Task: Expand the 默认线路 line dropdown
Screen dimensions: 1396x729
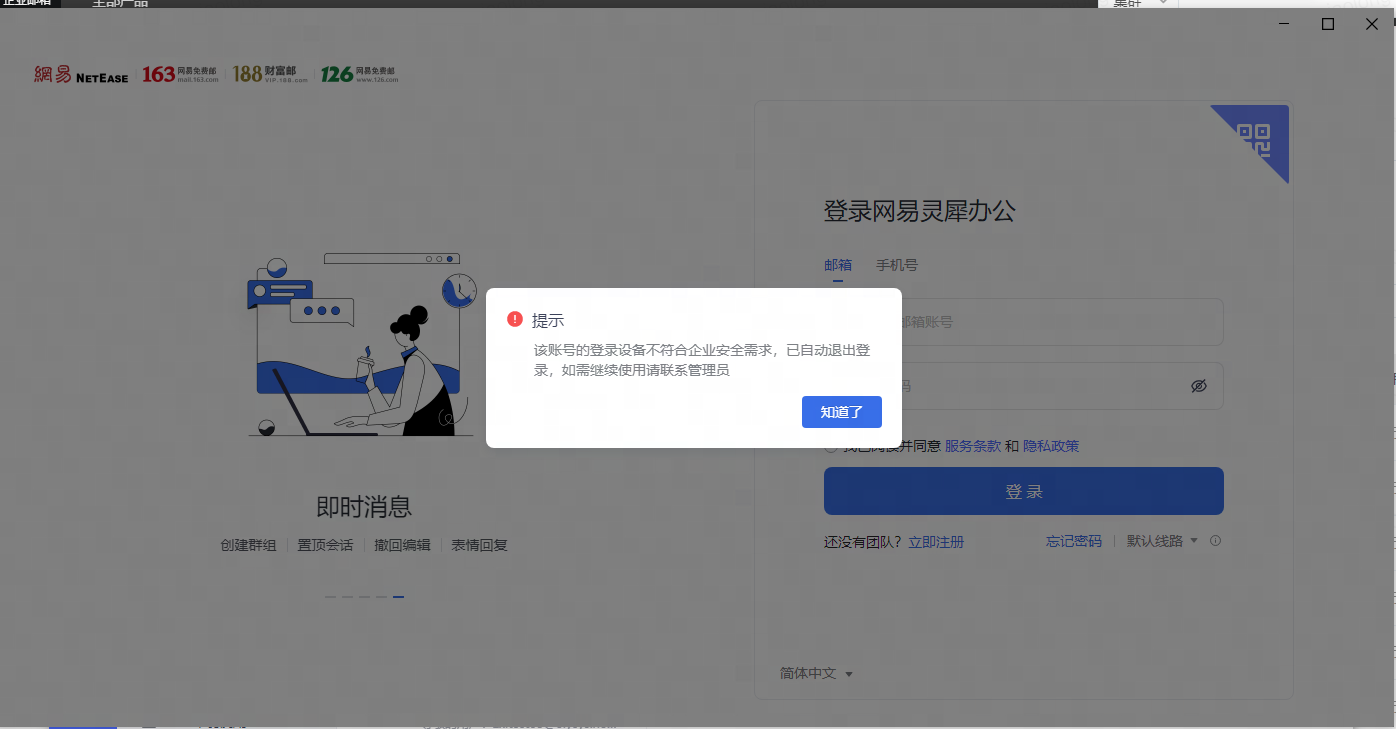Action: 1162,541
